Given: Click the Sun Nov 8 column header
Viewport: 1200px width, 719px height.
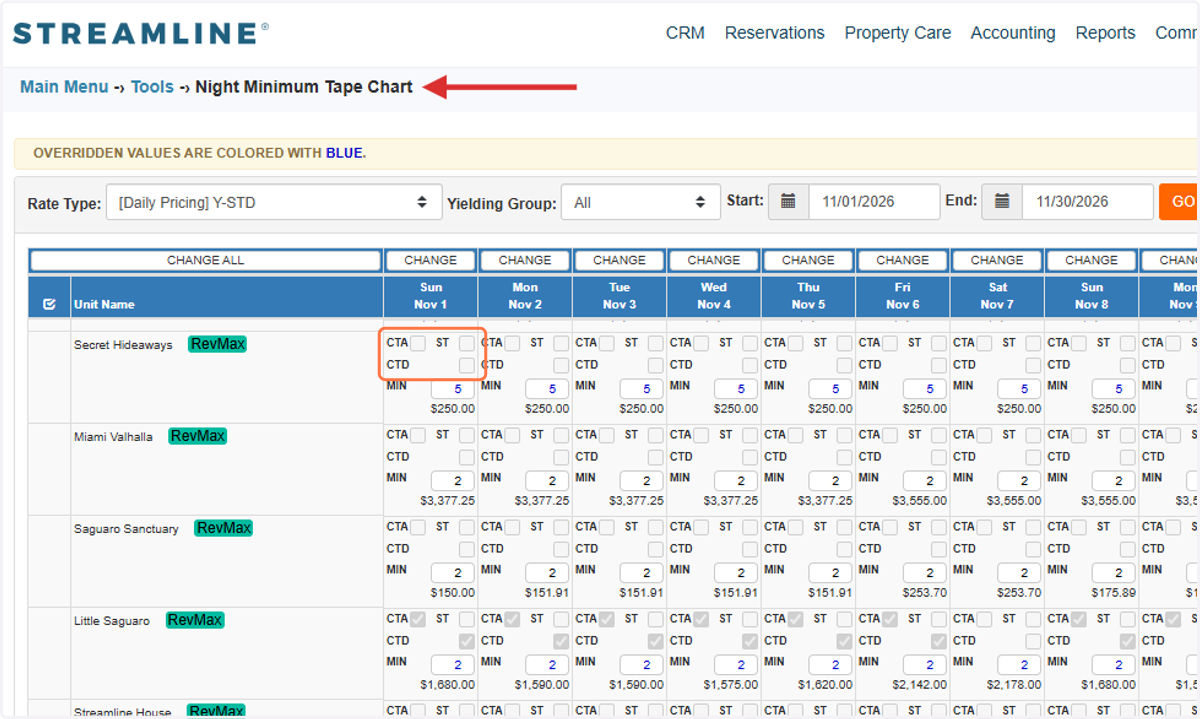Looking at the screenshot, I should (x=1091, y=296).
